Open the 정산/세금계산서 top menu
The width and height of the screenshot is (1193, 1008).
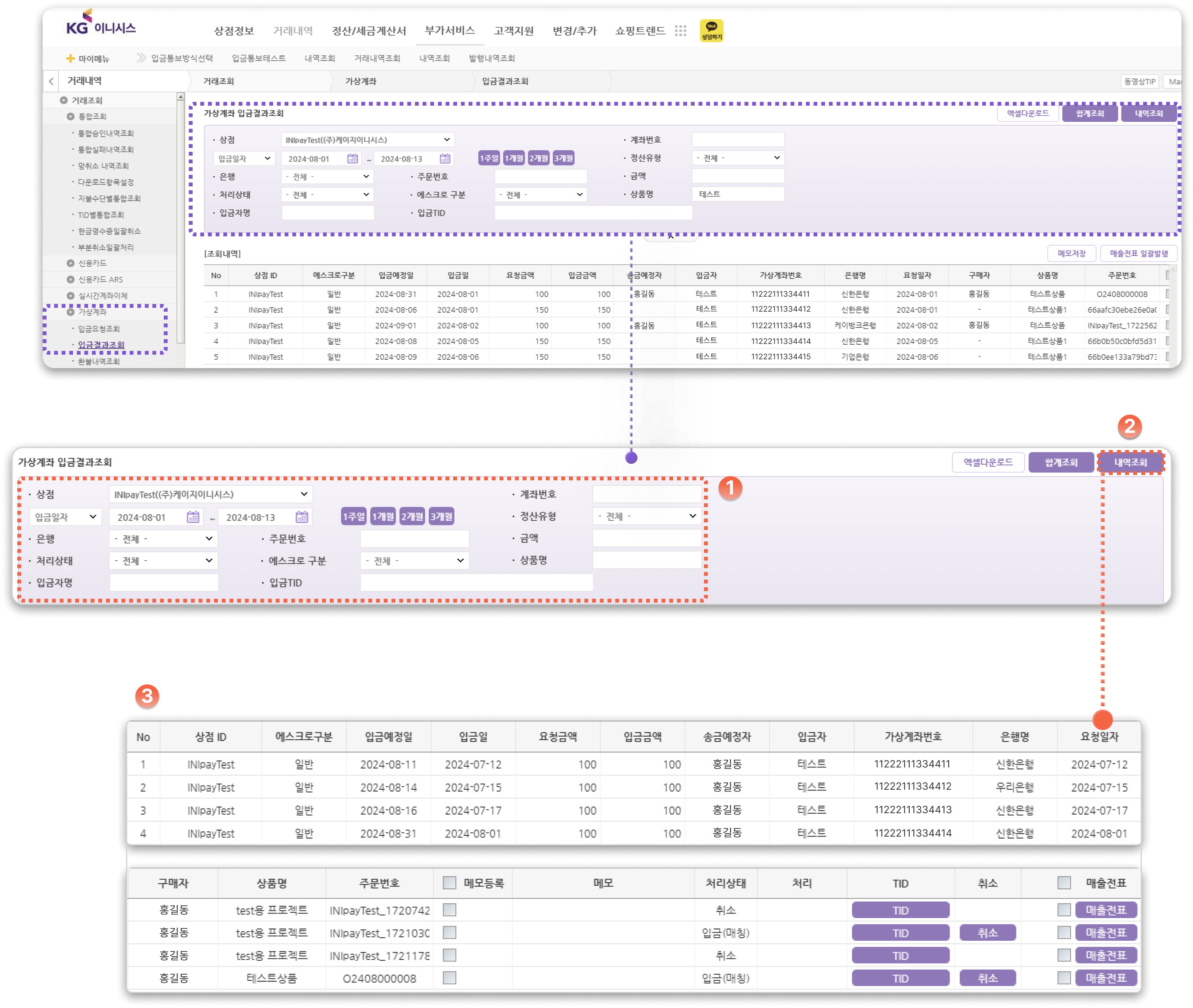click(x=369, y=31)
